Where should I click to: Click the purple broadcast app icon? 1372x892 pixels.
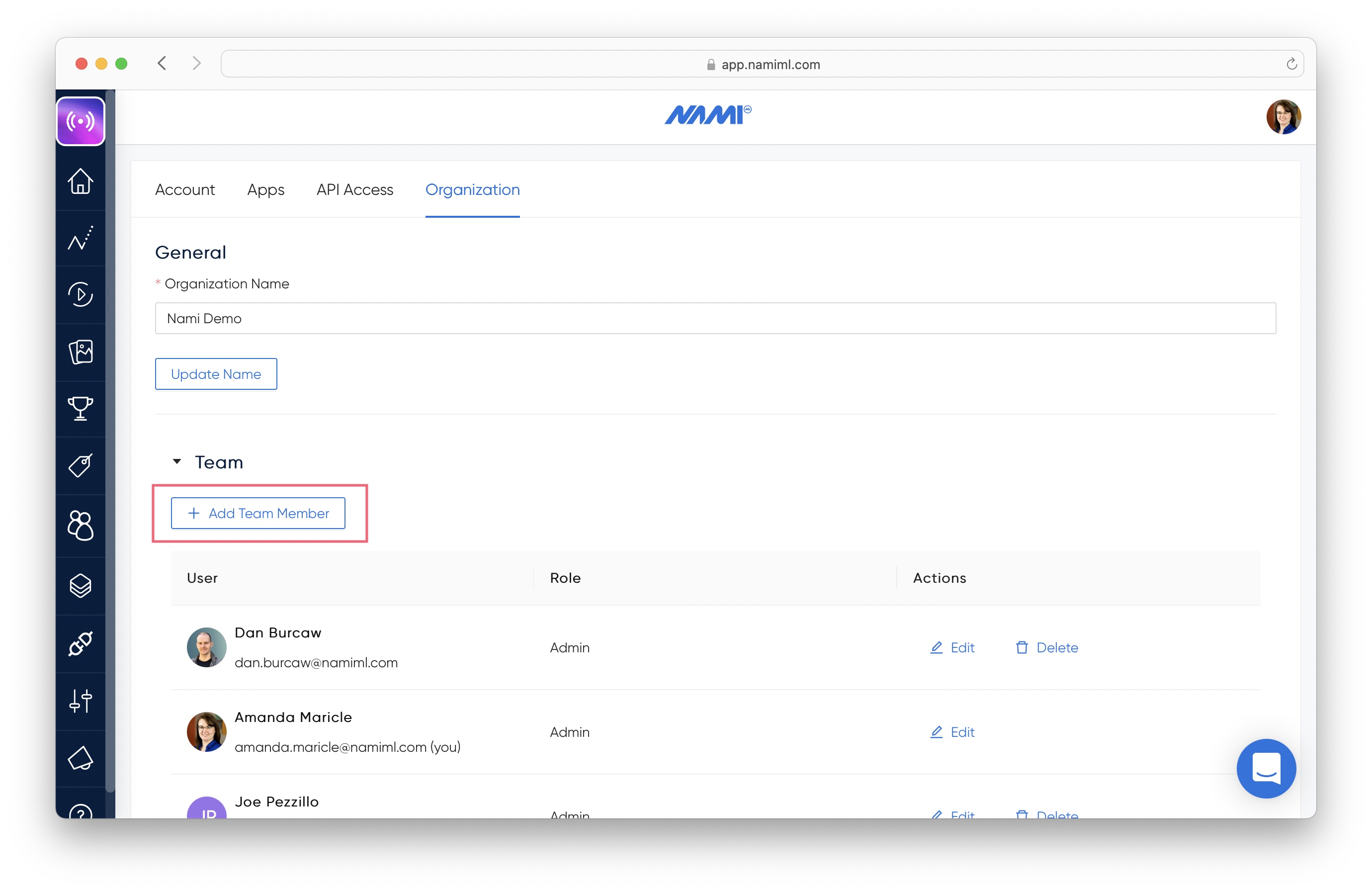[80, 121]
